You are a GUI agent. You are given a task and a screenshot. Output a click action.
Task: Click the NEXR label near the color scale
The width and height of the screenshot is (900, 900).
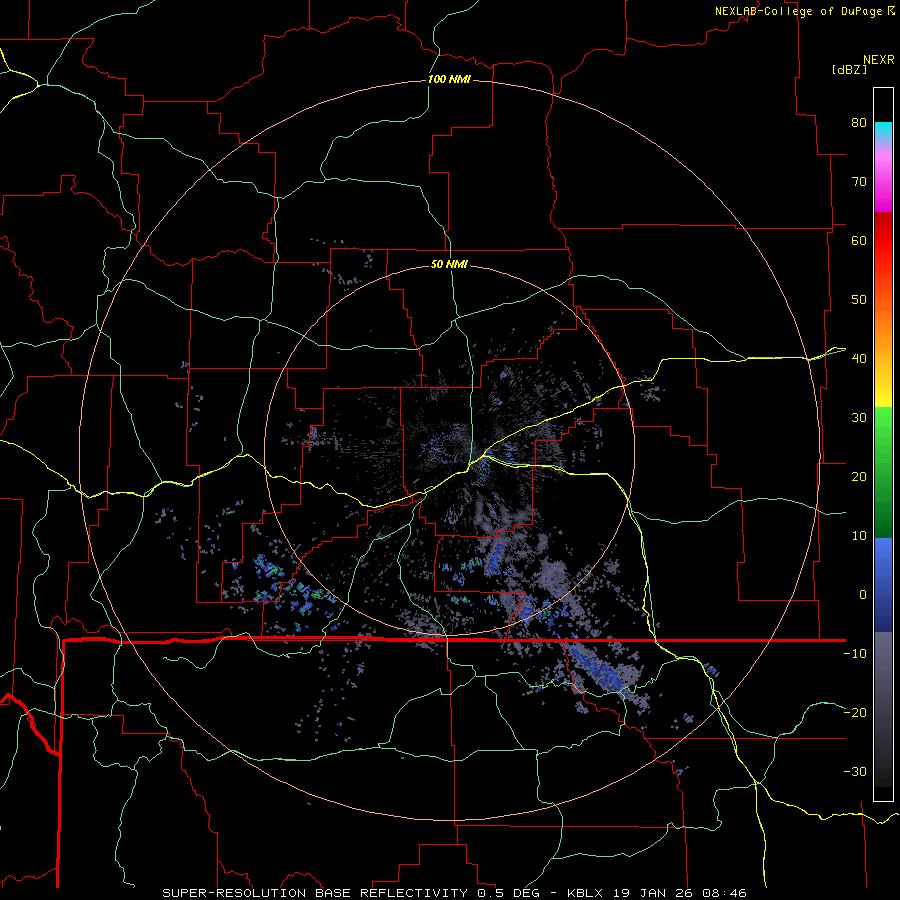[879, 60]
